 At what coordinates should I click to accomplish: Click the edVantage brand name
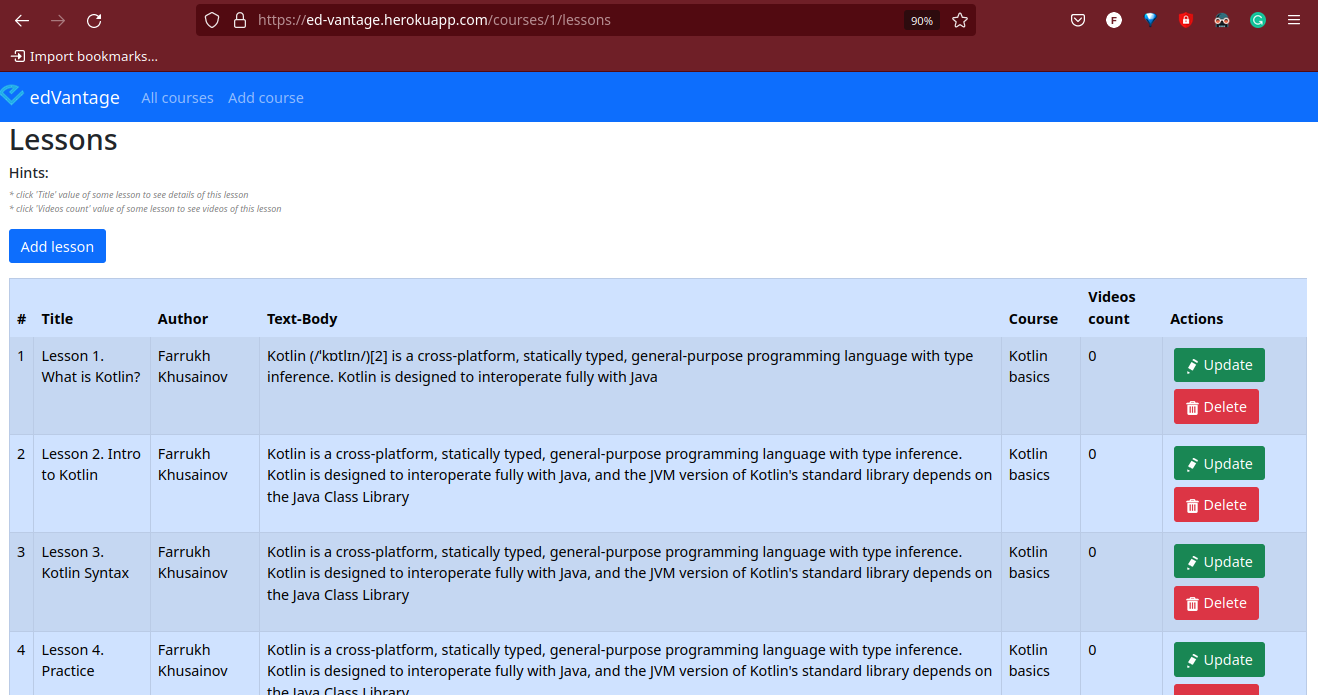[x=75, y=97]
